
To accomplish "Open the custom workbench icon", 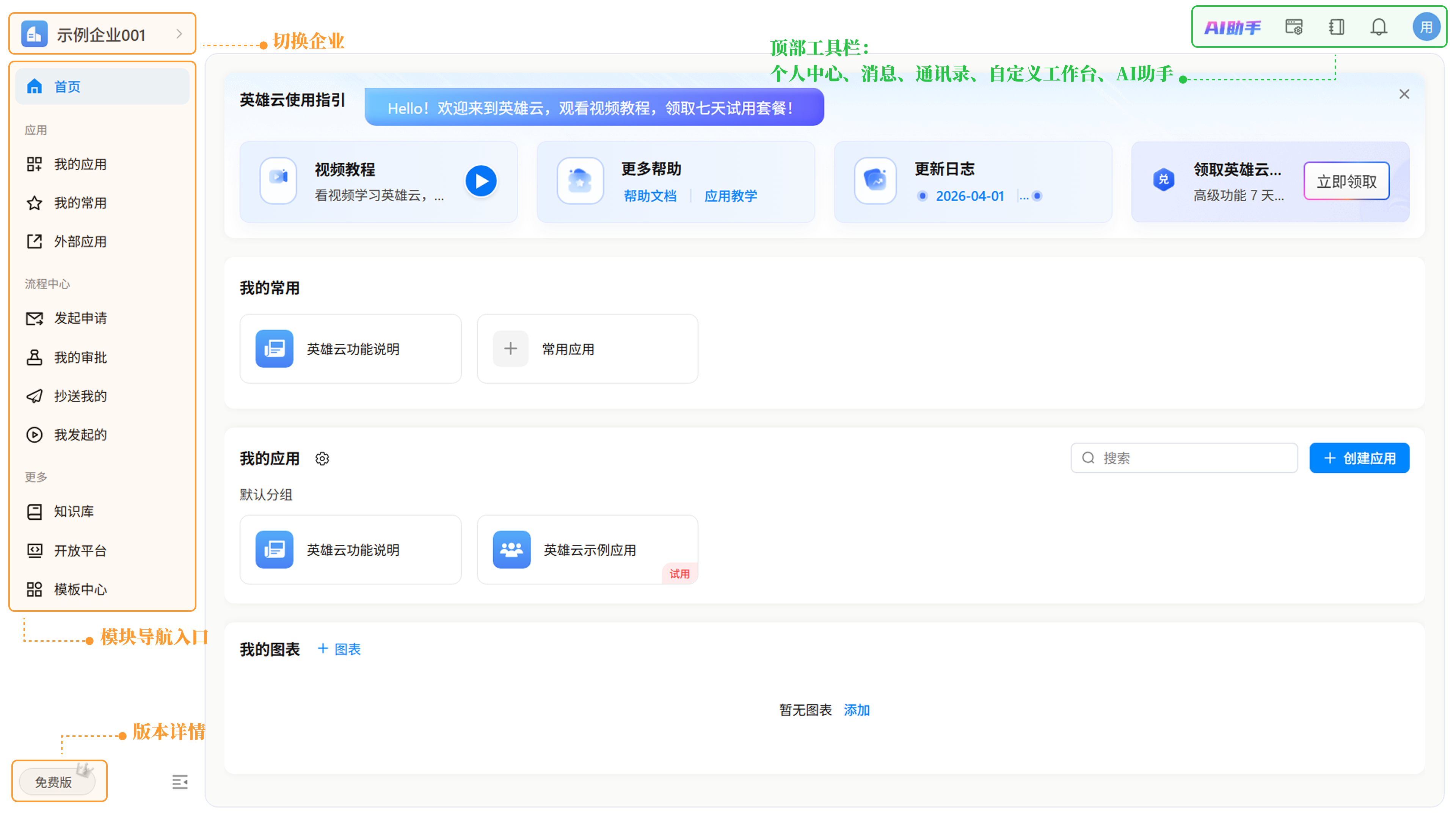I will [x=1294, y=27].
